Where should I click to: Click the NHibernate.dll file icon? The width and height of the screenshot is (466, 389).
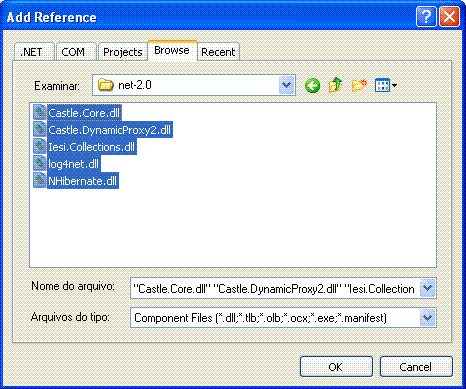40,181
